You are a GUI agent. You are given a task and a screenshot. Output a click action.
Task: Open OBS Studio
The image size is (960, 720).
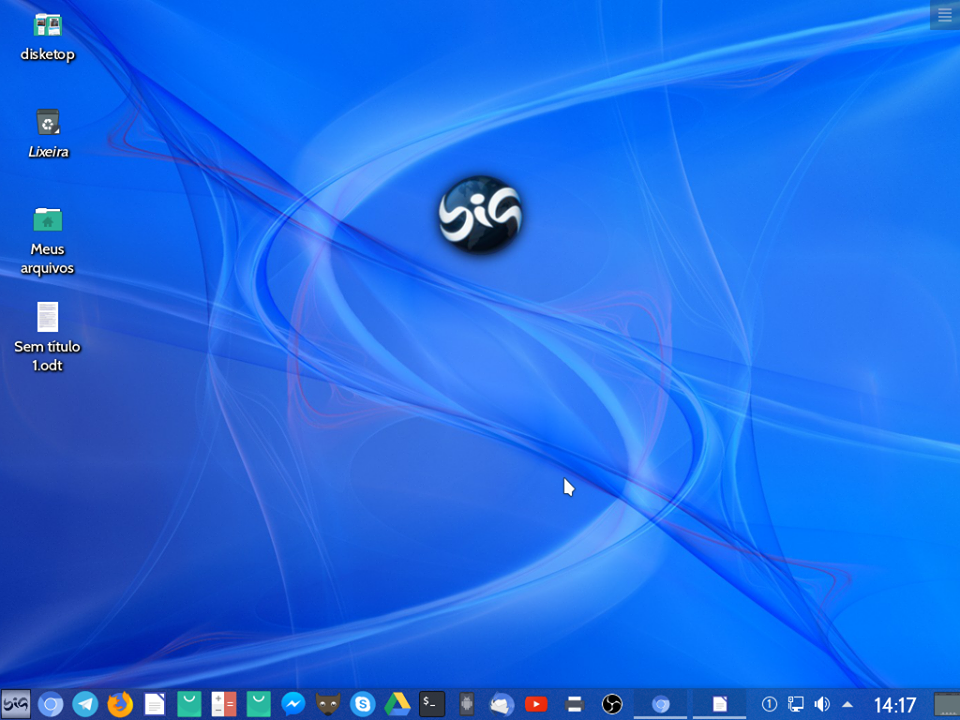tap(612, 703)
